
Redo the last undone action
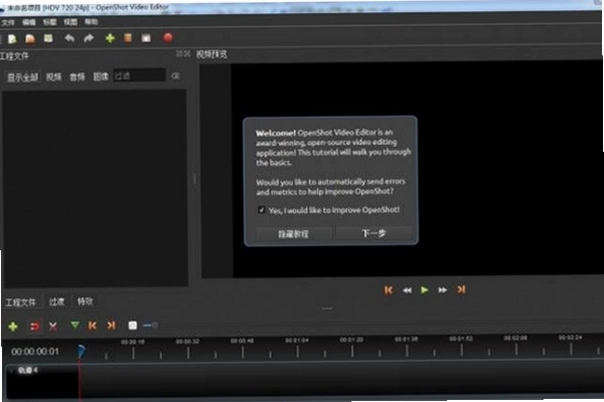(x=89, y=38)
